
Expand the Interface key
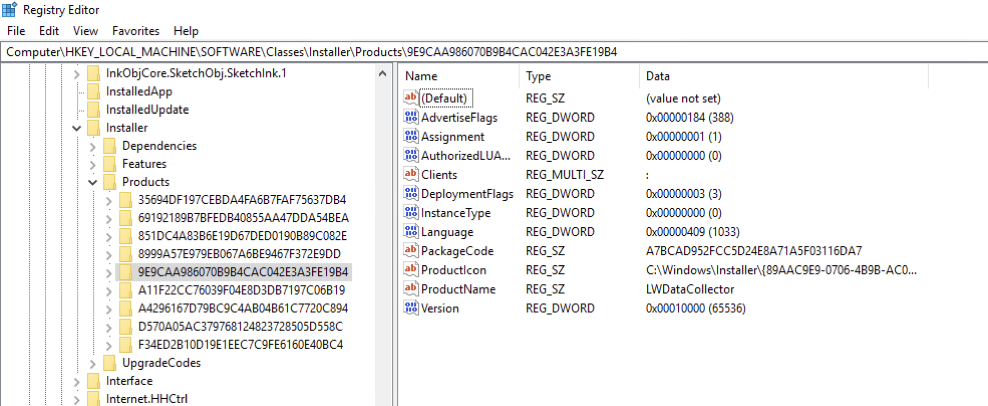point(77,381)
